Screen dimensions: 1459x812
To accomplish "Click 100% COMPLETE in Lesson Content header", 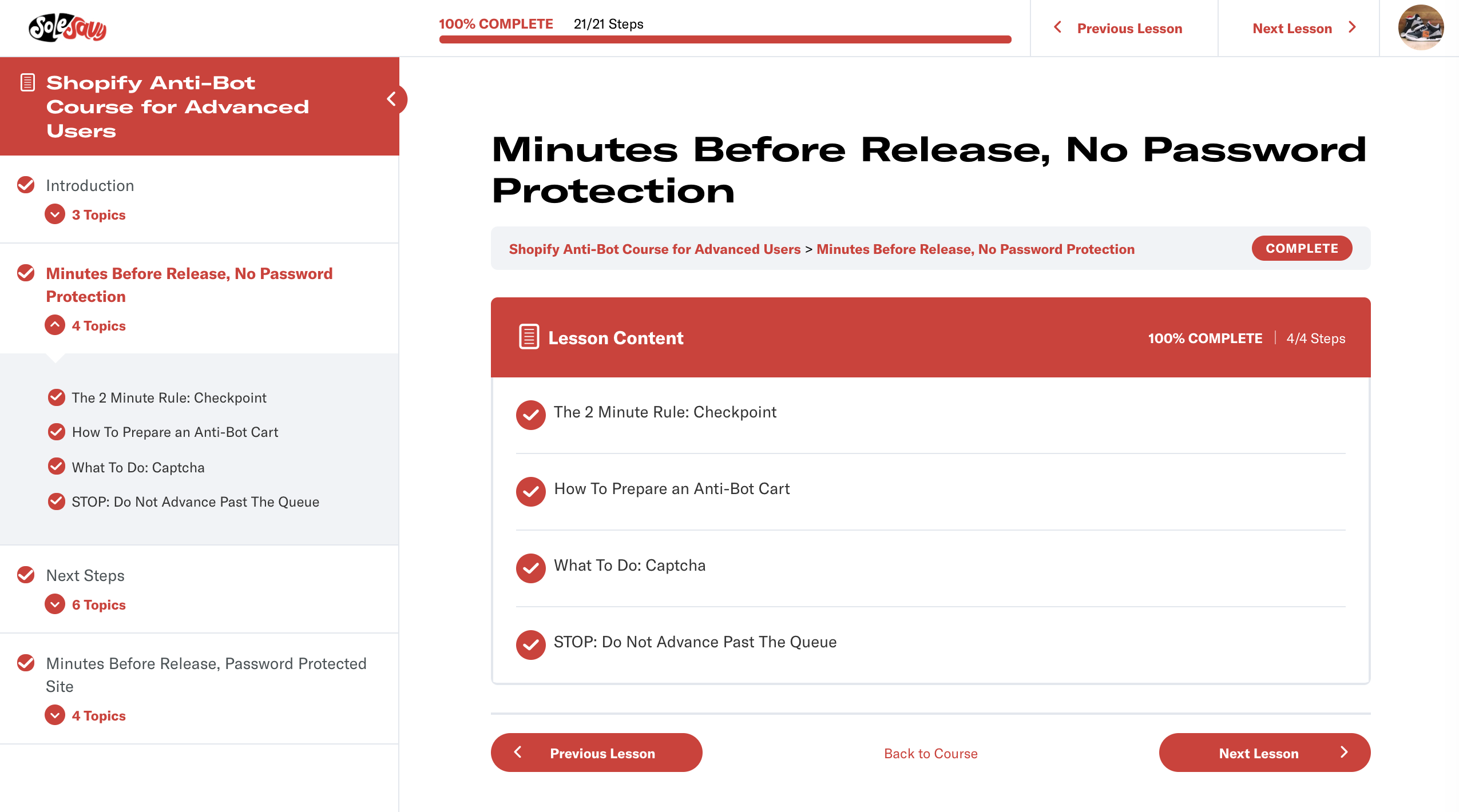I will [x=1204, y=338].
